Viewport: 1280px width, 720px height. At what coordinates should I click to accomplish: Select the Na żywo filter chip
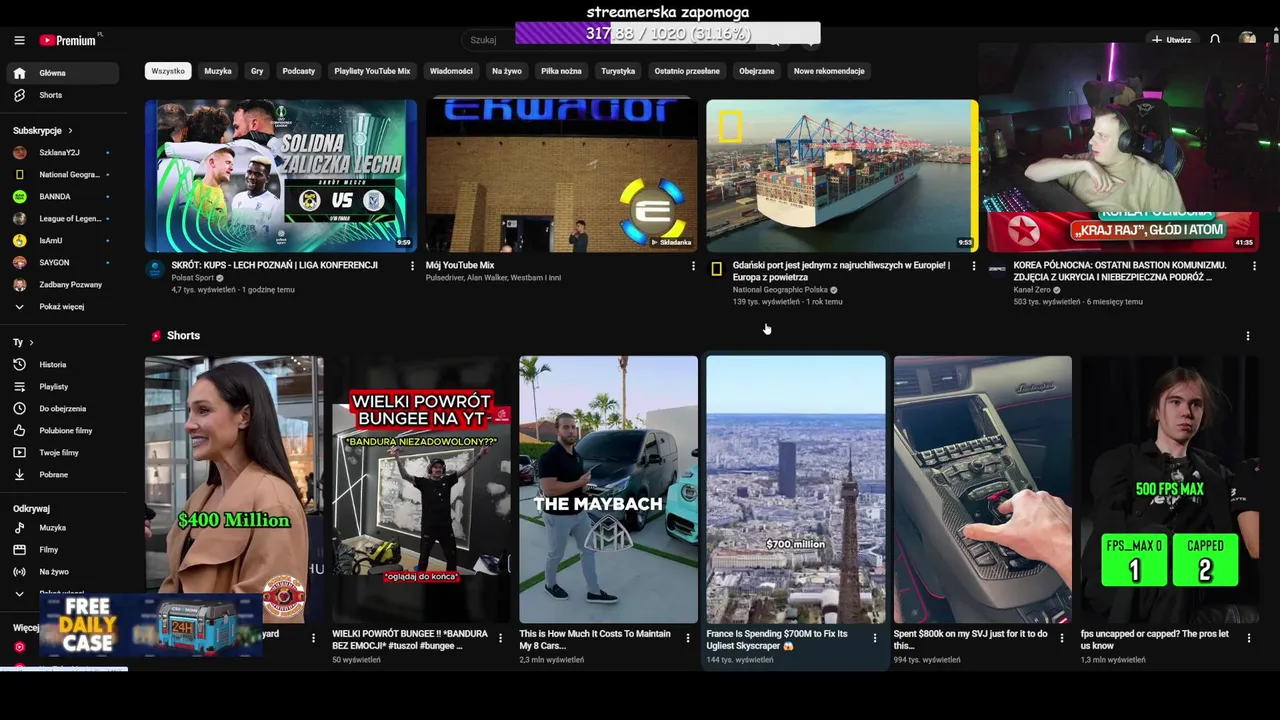click(x=507, y=71)
